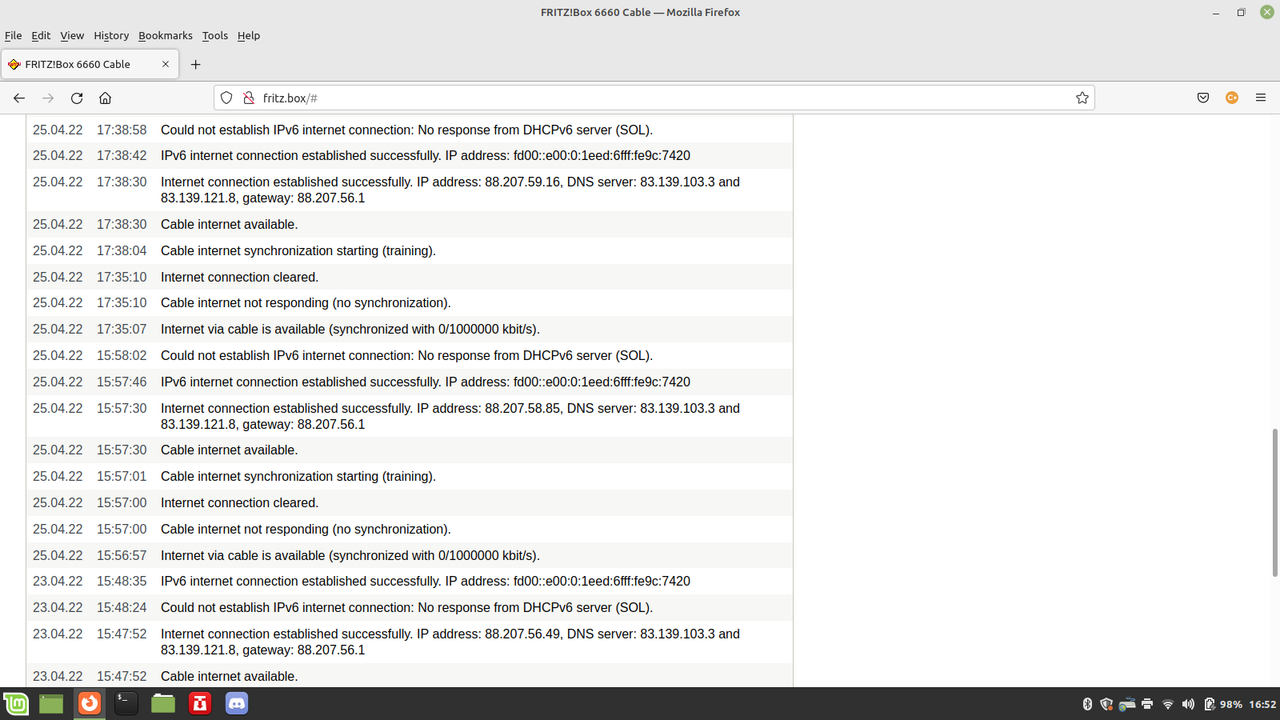Click the 17:35:07 Internet via cable entry
The width and height of the screenshot is (1280, 720).
pyautogui.click(x=410, y=329)
